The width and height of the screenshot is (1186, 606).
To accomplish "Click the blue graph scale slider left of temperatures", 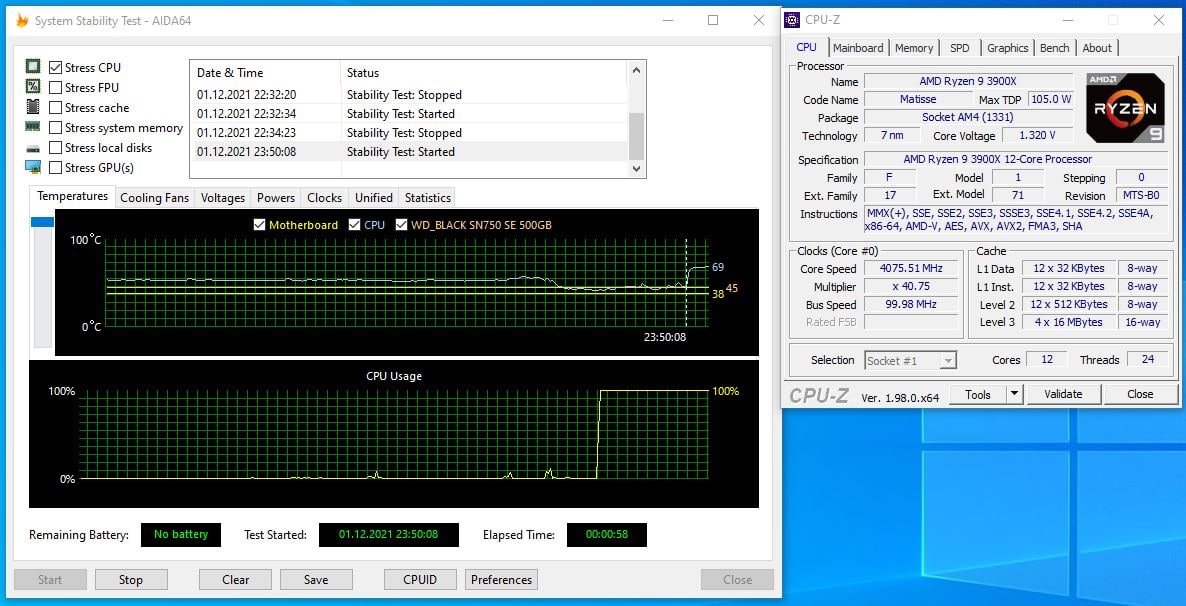I will pyautogui.click(x=42, y=222).
